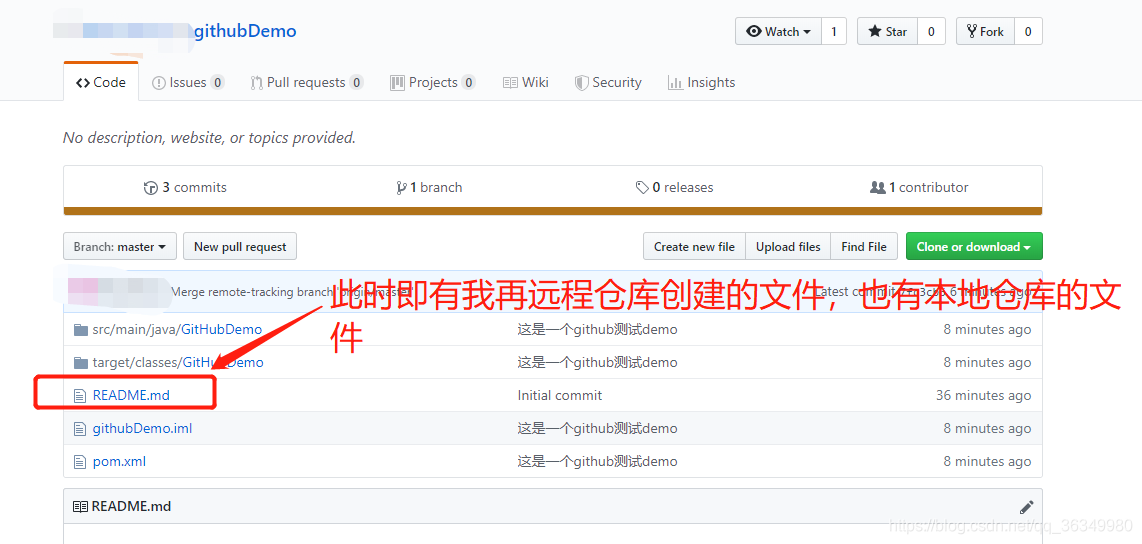View the 0 releases page
The image size is (1142, 544).
(x=674, y=187)
